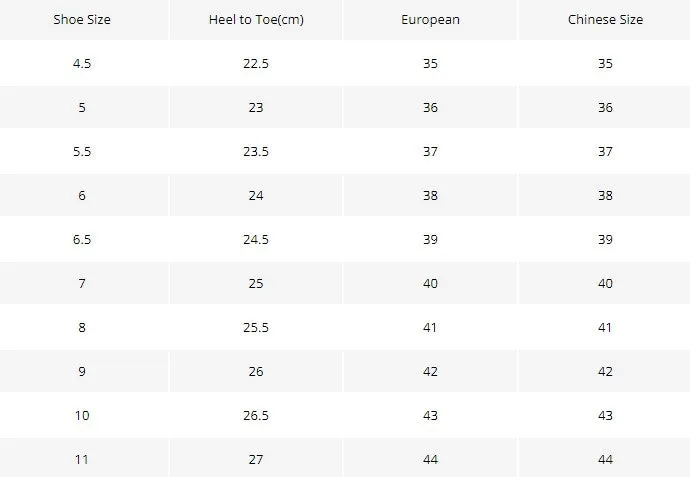Click shoe size 5.5 cell
The height and width of the screenshot is (477, 690).
82,151
